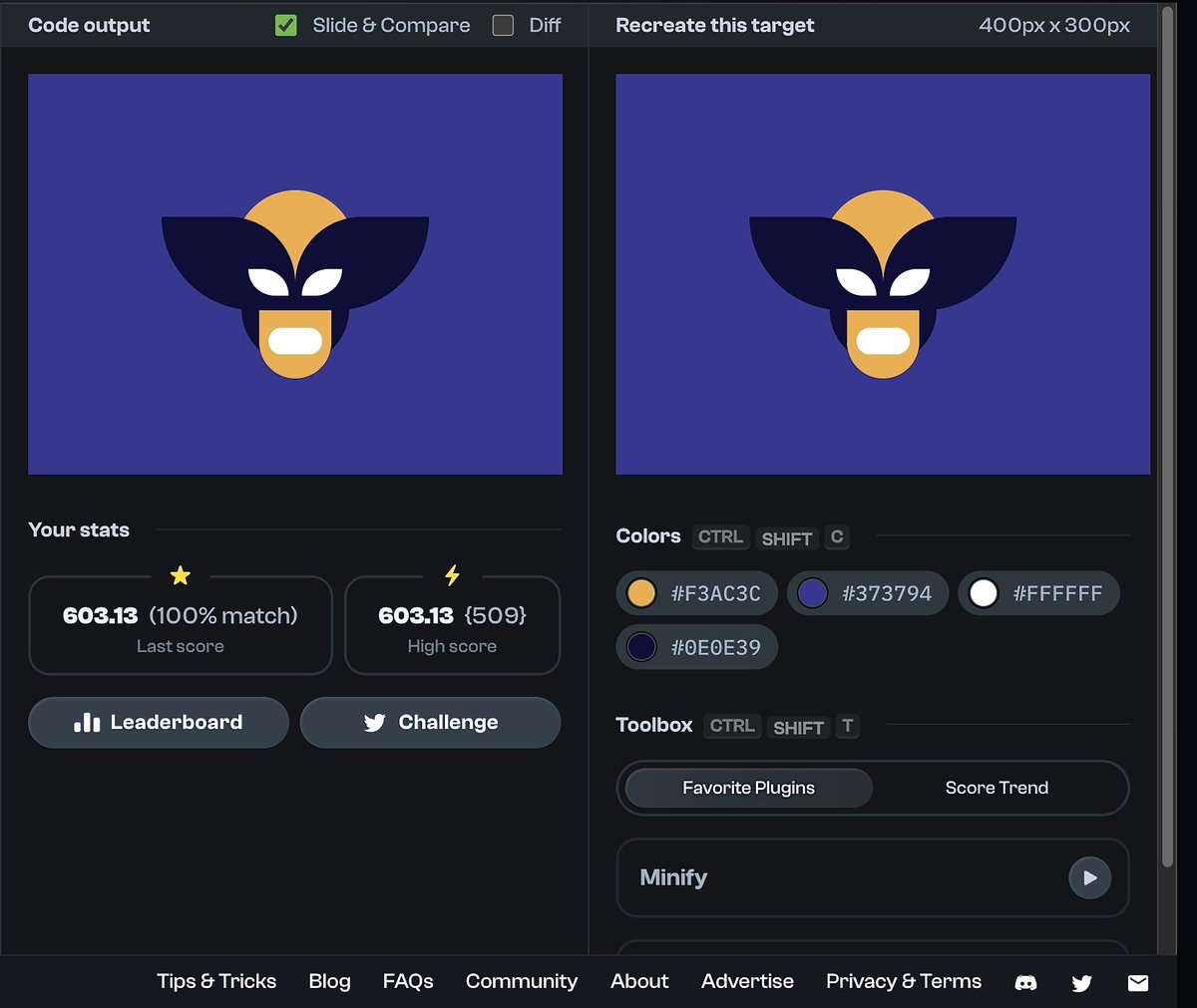Open the Leaderboard
The image size is (1197, 1008).
(x=159, y=723)
